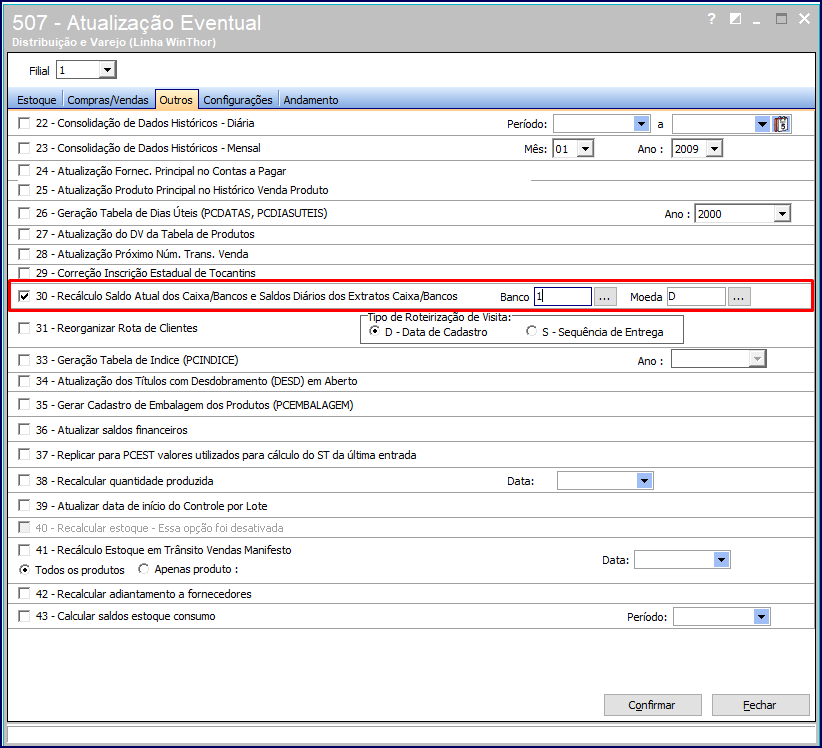The image size is (822, 748).
Task: Select D - Data de Cadastro radio
Action: click(x=374, y=331)
